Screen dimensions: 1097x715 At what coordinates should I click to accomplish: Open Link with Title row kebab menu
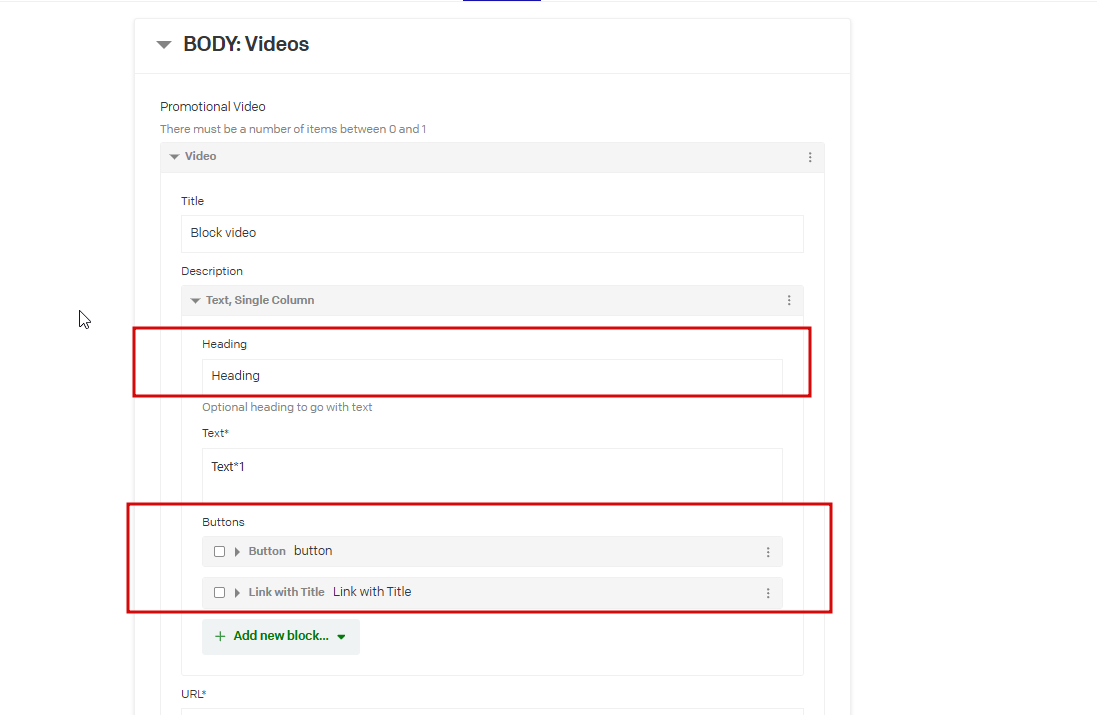point(768,593)
